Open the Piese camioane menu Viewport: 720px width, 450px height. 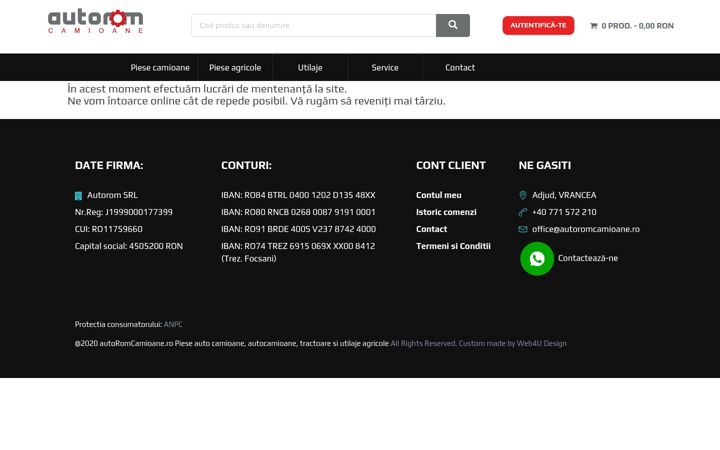[160, 68]
